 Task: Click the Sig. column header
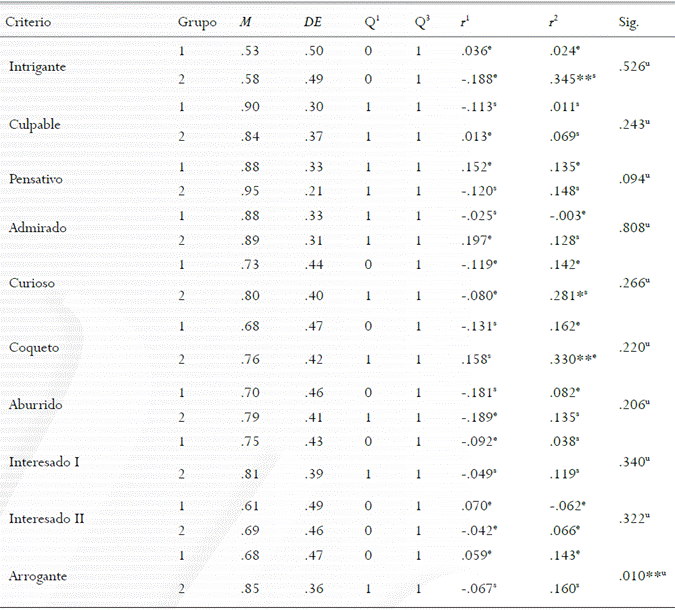click(629, 21)
